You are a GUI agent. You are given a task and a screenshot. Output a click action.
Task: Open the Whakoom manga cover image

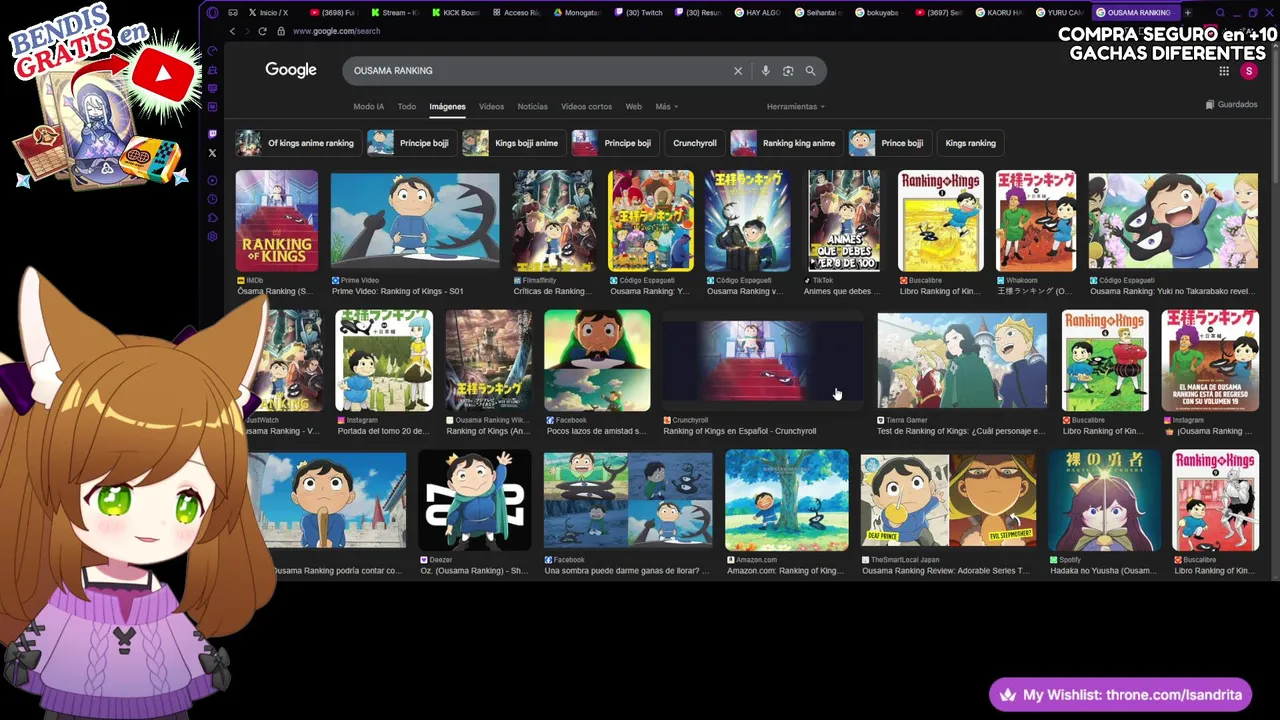(x=1036, y=221)
